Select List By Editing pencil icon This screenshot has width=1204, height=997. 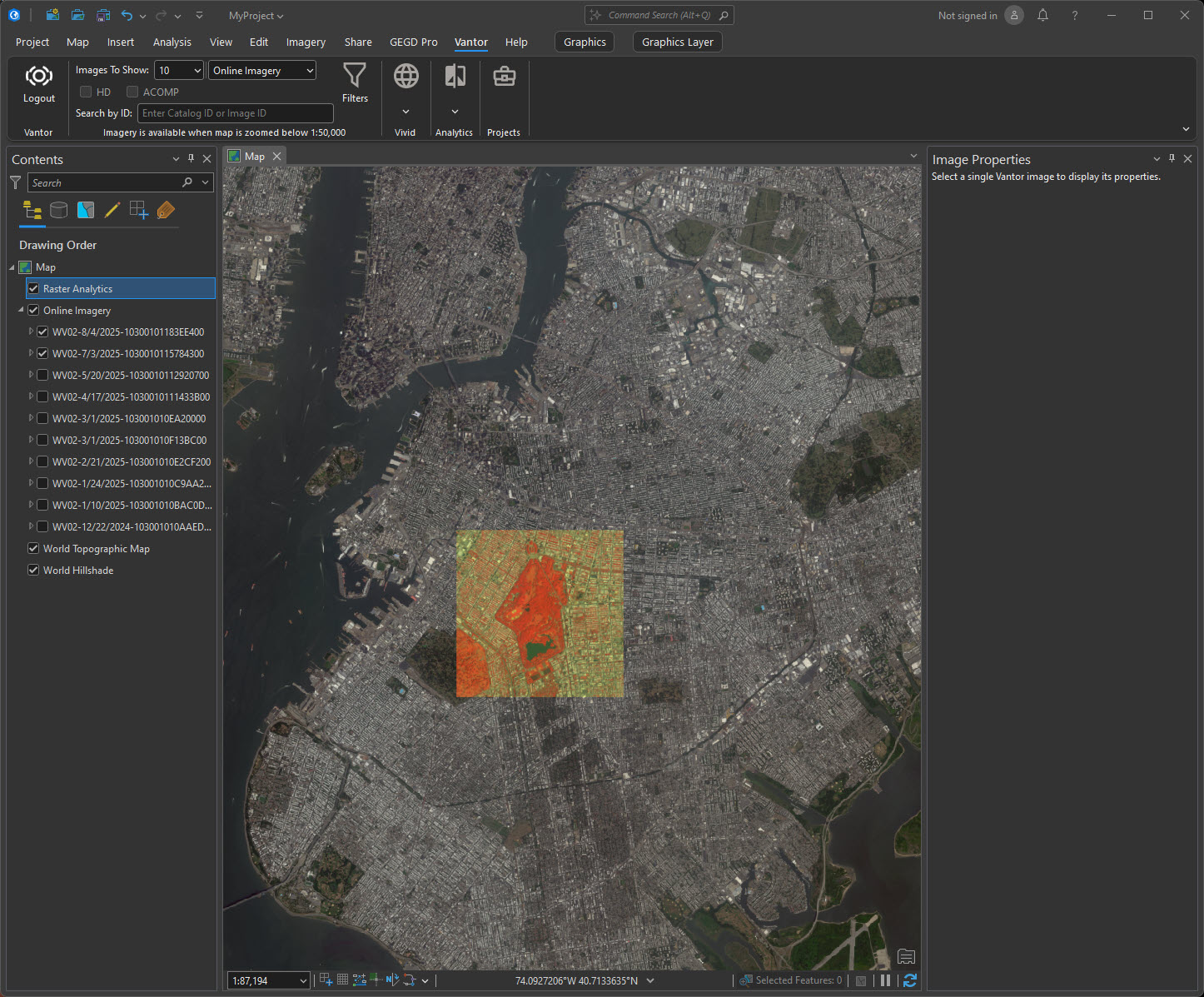point(112,210)
